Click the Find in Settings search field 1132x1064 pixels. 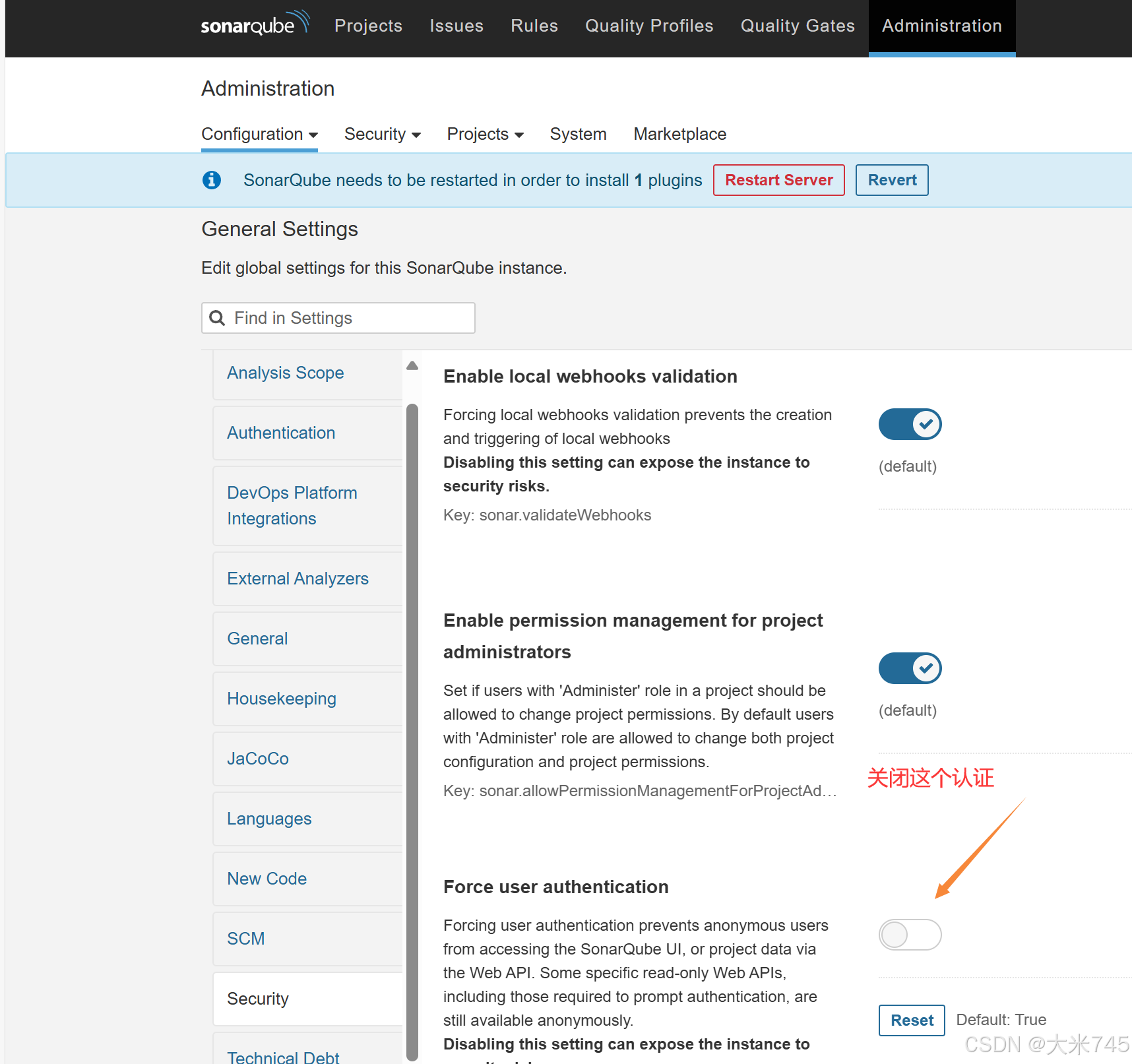click(x=338, y=318)
